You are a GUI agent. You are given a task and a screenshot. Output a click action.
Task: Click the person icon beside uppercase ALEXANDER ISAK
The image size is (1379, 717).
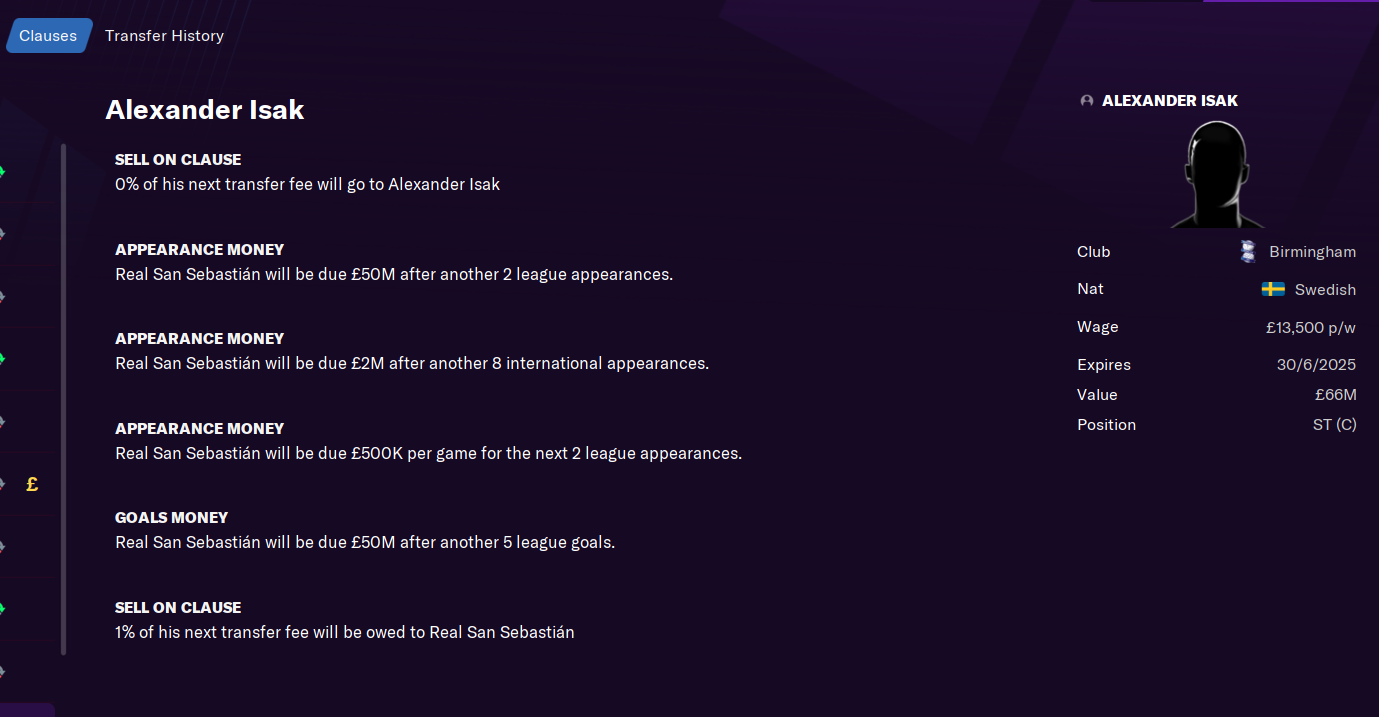coord(1087,101)
